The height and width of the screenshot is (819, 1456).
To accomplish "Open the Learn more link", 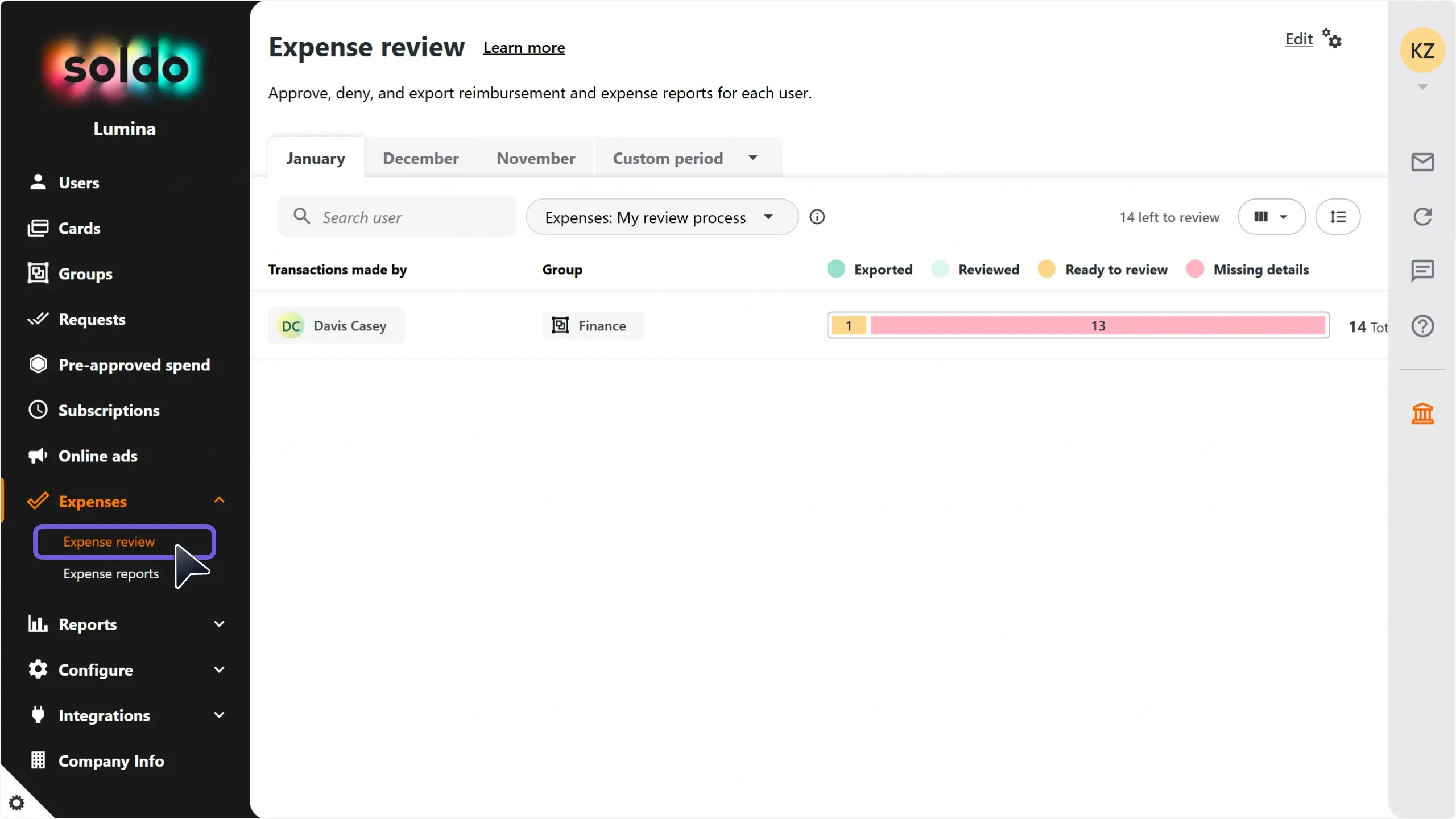I will pos(524,48).
